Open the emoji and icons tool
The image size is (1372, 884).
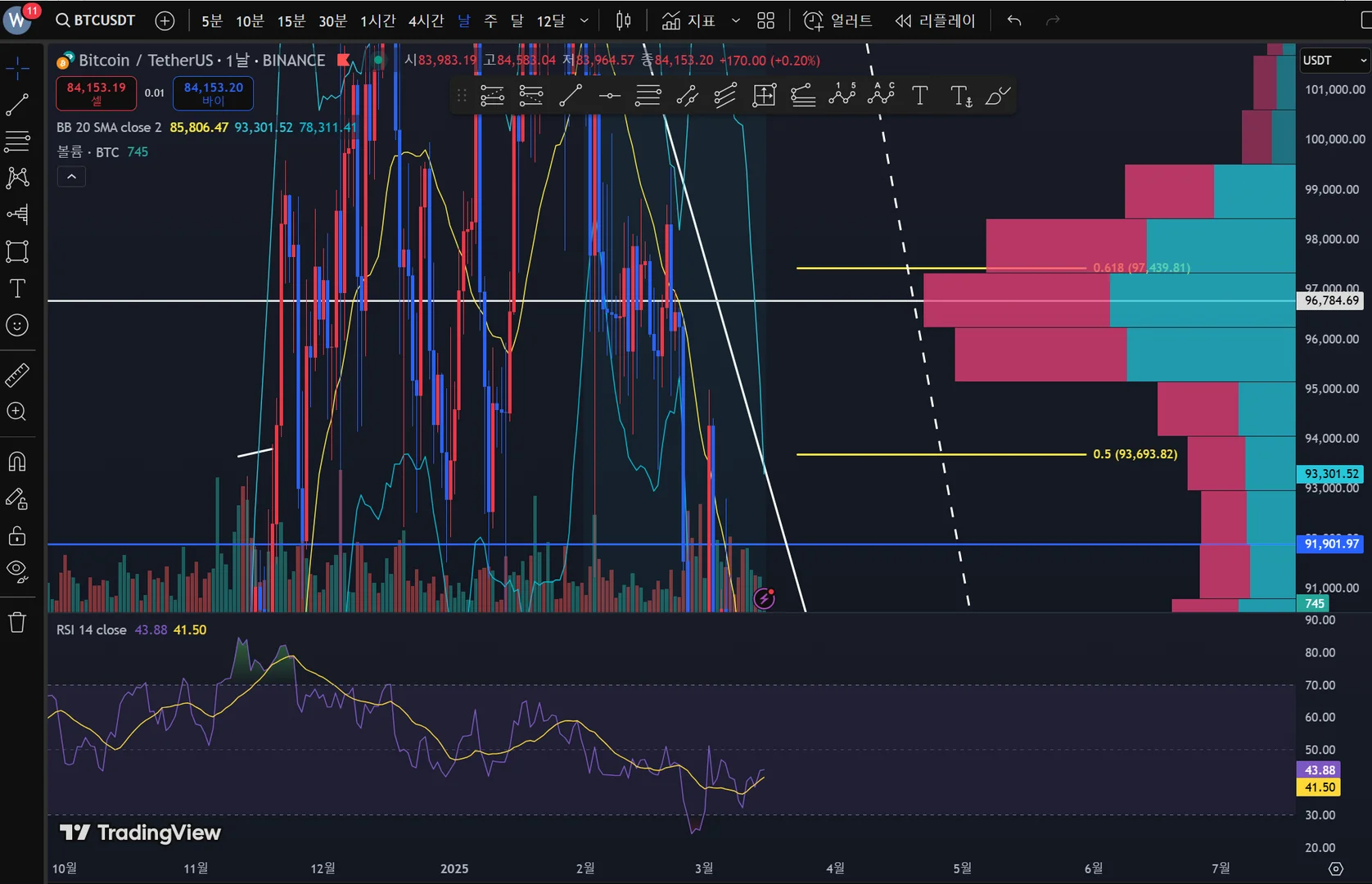pos(17,325)
